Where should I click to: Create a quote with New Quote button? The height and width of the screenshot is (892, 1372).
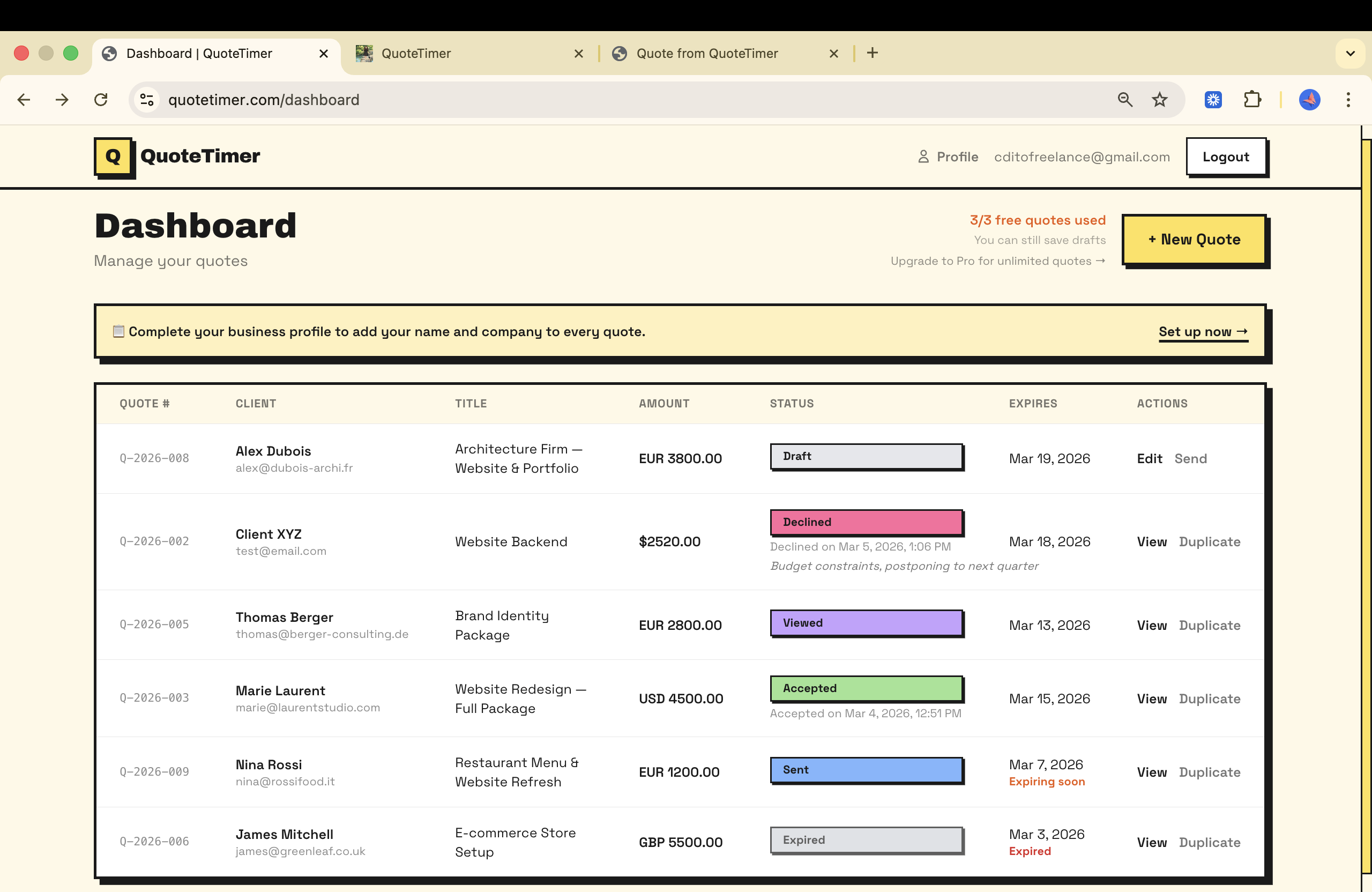1194,239
